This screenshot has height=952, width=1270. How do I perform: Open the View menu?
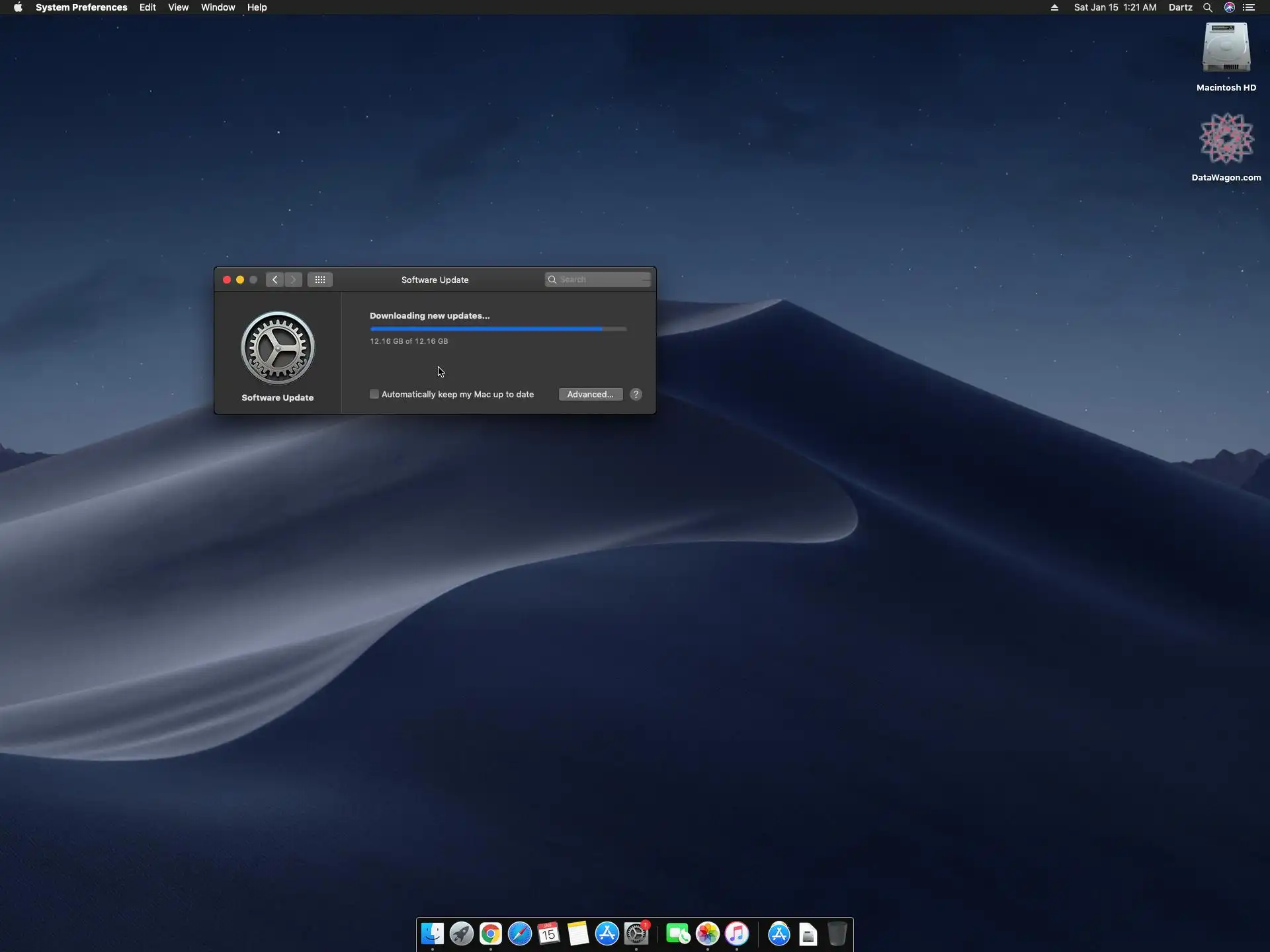click(x=178, y=7)
